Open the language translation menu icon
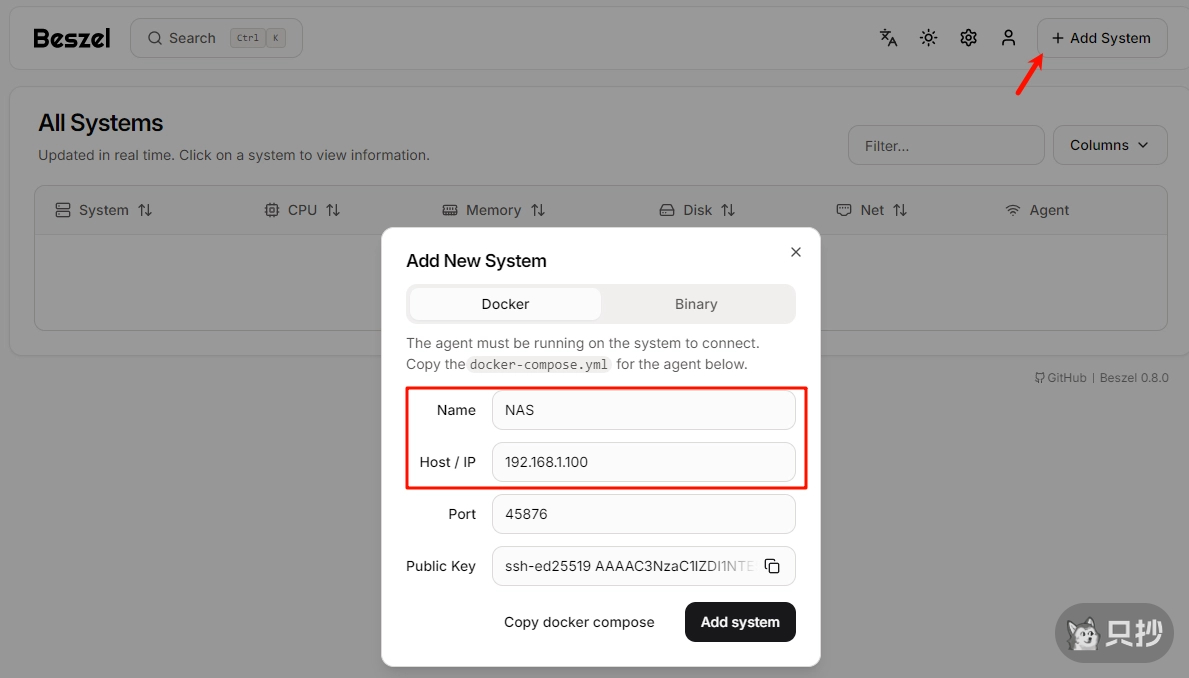Viewport: 1189px width, 678px height. coord(888,38)
